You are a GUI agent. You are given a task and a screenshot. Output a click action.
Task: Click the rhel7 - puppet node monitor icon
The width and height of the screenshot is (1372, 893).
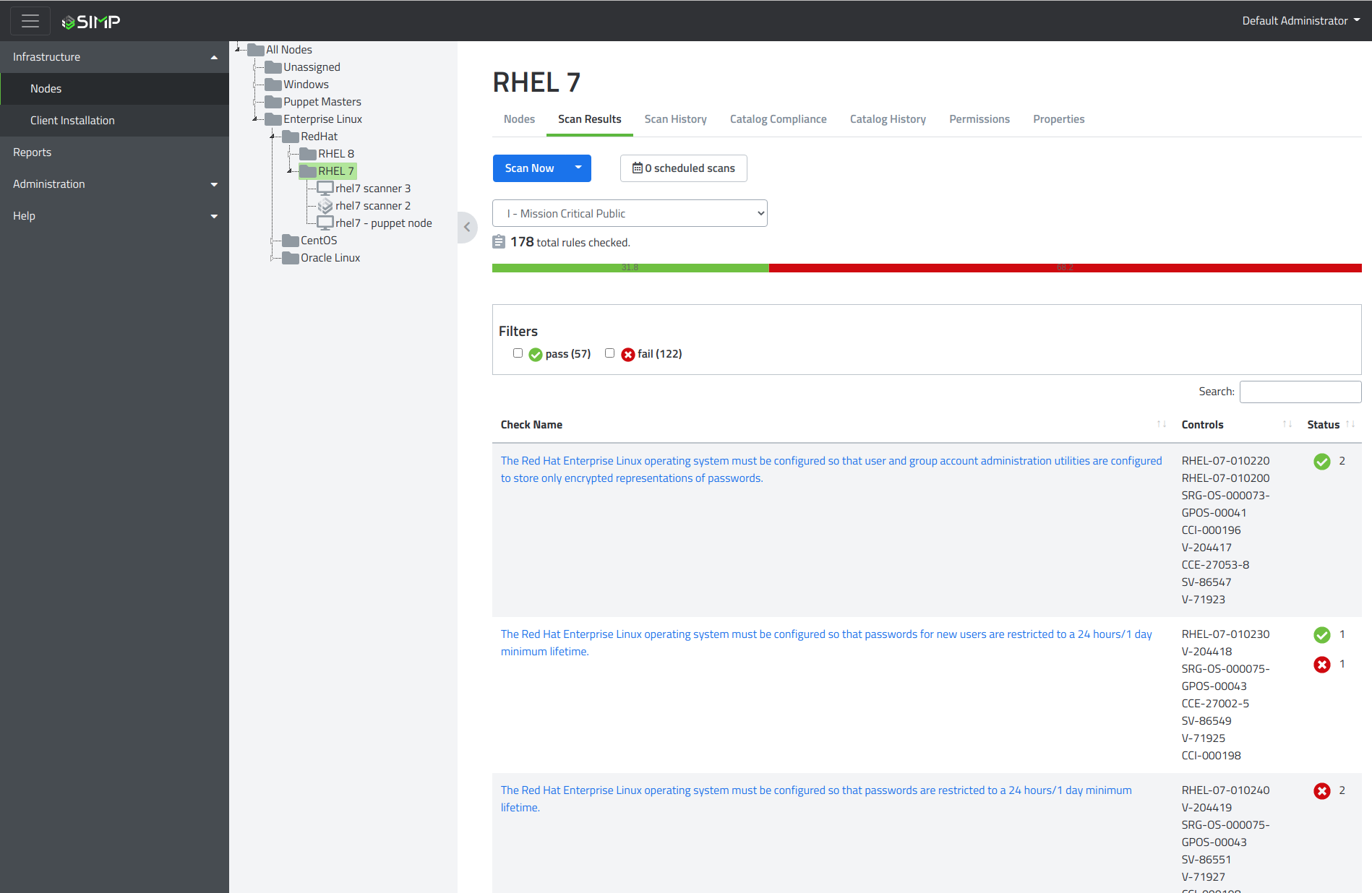pyautogui.click(x=325, y=223)
